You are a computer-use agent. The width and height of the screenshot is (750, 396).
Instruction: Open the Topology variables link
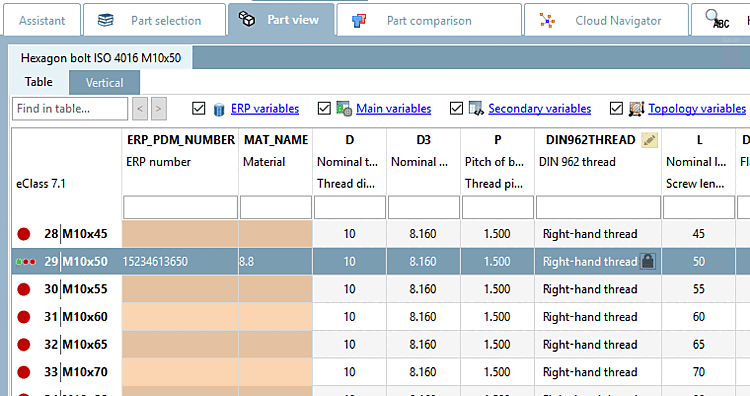(x=697, y=109)
